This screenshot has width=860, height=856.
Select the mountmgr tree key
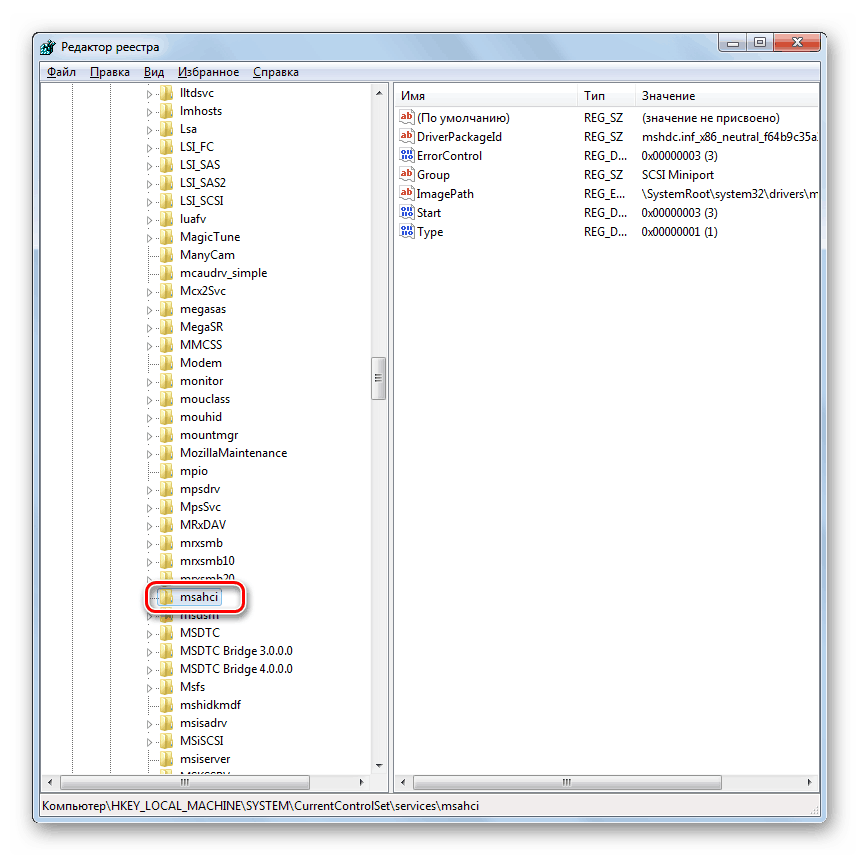point(209,435)
